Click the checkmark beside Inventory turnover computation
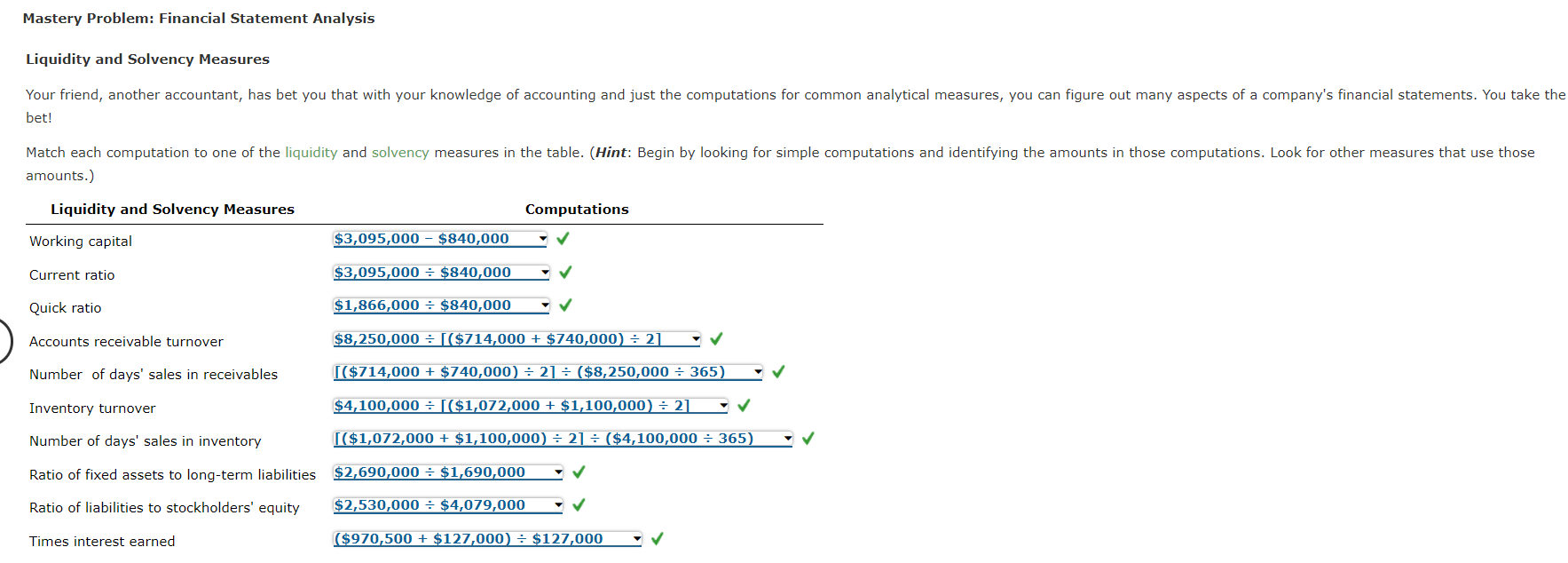 pos(743,405)
